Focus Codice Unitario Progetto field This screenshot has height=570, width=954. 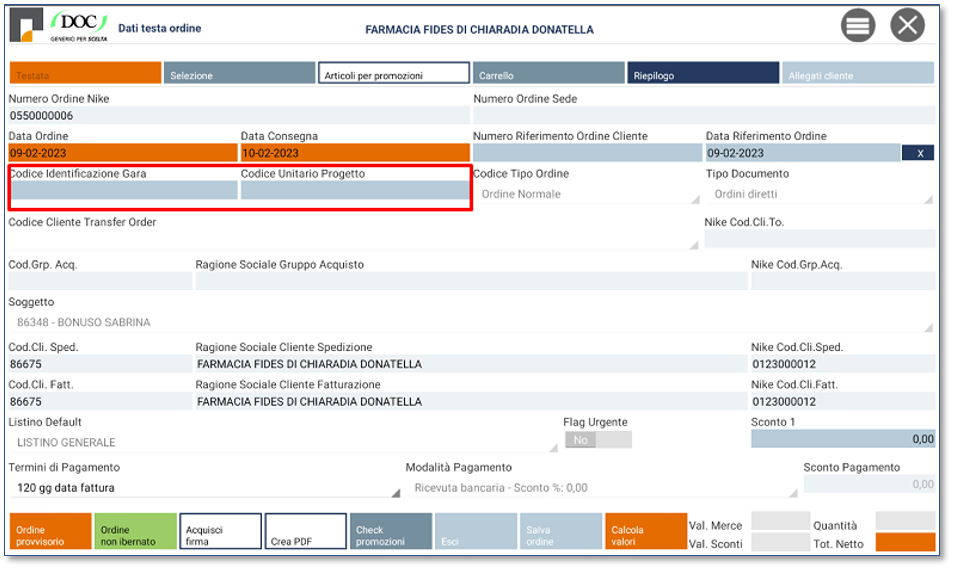click(355, 190)
